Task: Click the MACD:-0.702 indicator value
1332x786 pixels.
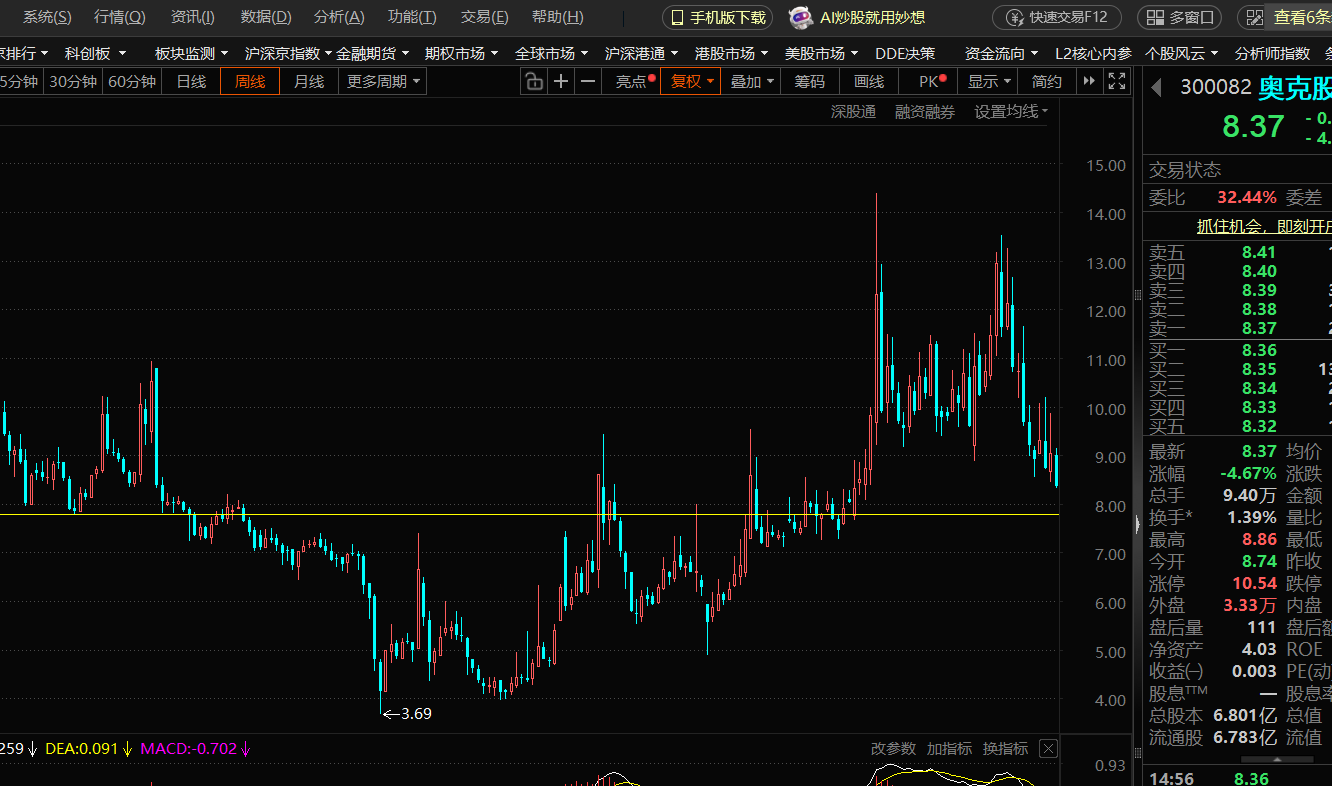Action: coord(196,748)
